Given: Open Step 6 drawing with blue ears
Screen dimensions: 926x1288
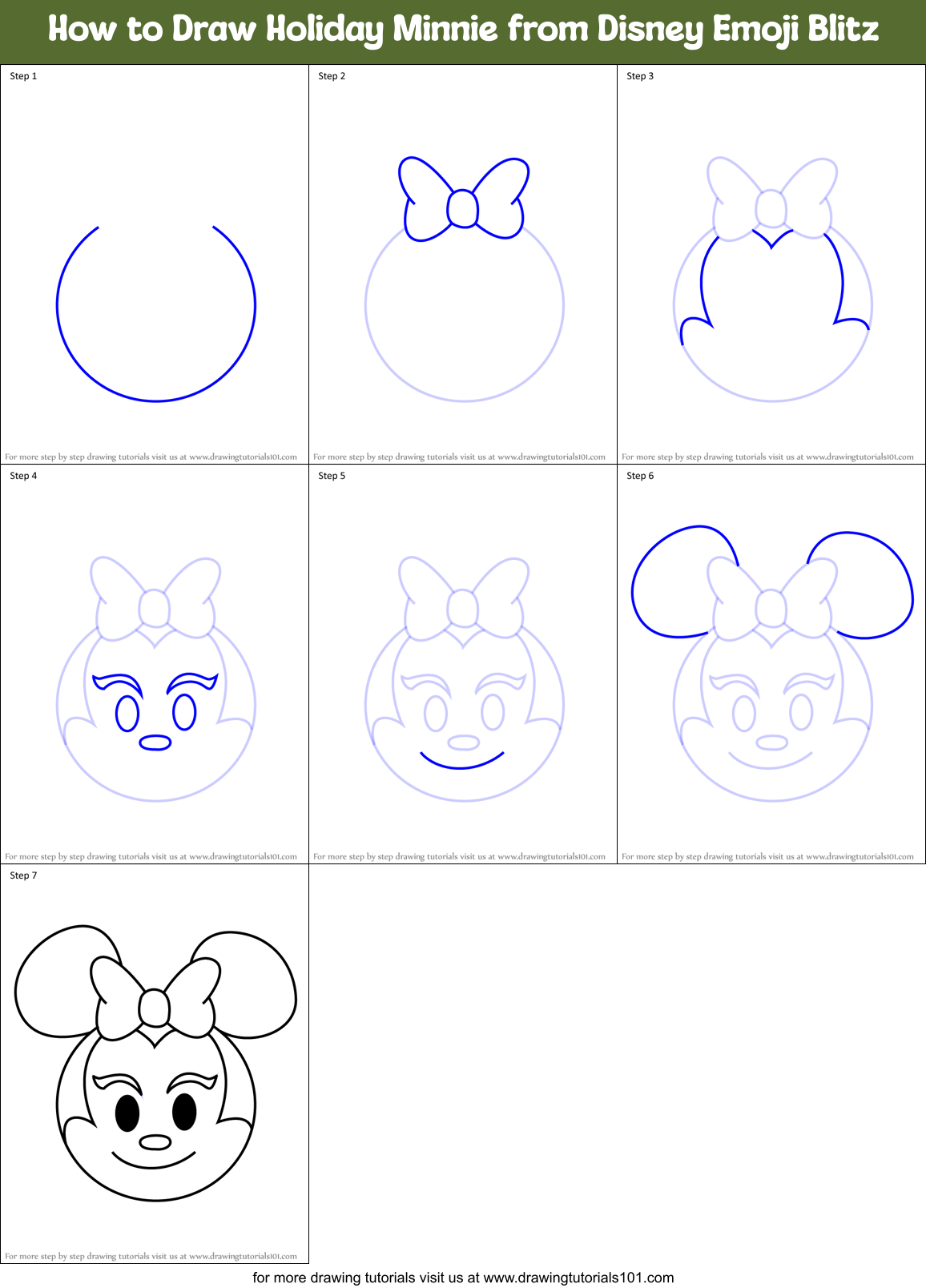Looking at the screenshot, I should (772, 663).
